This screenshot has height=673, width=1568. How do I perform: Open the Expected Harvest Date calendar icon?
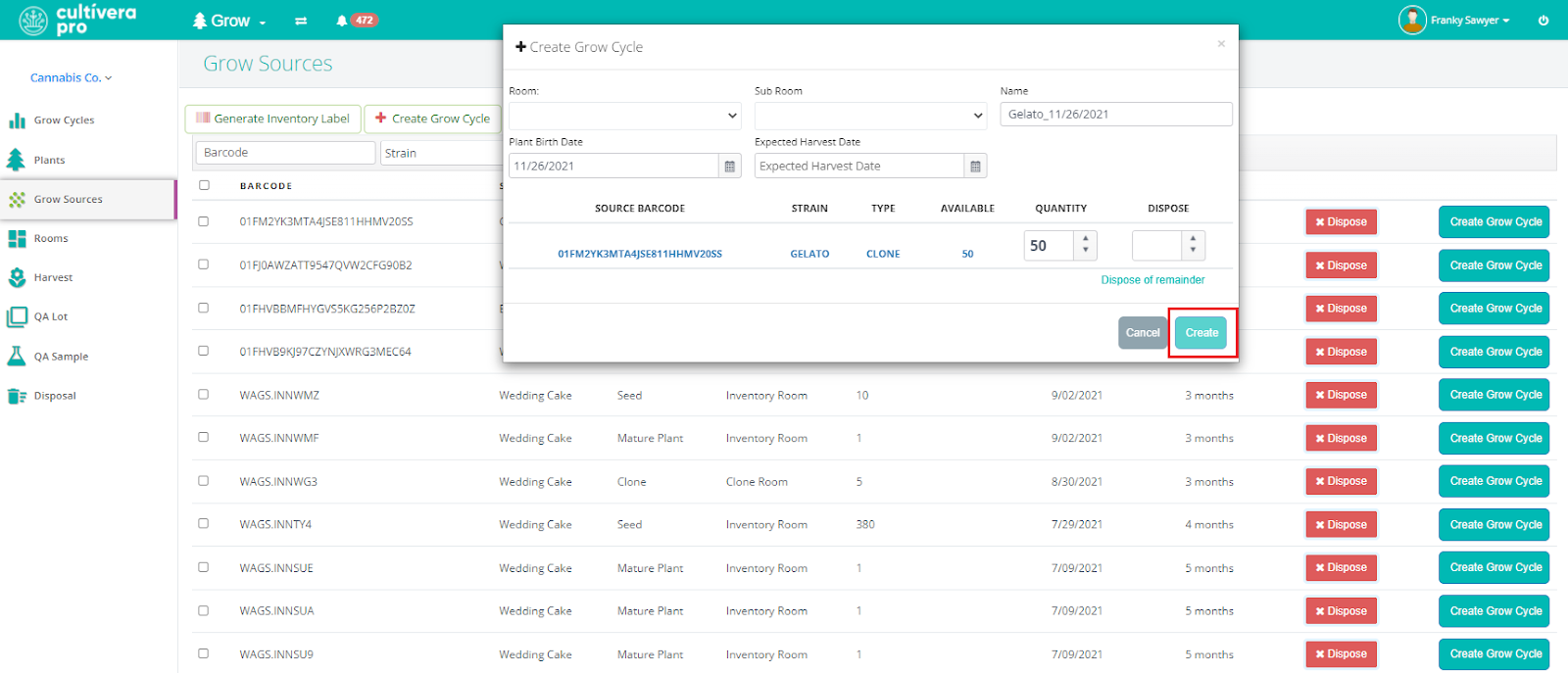pos(975,167)
